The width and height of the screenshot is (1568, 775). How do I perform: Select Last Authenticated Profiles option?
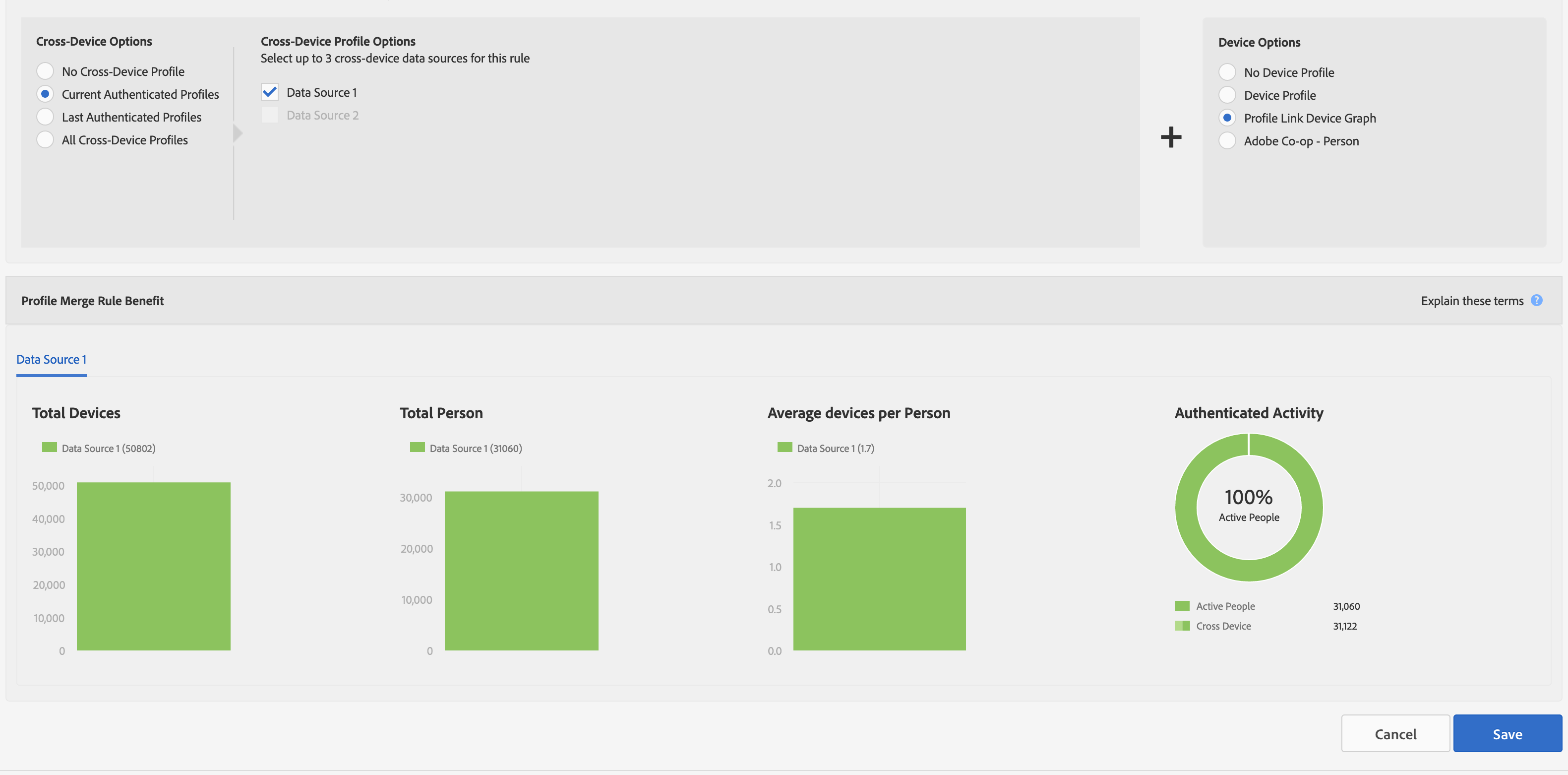click(x=45, y=117)
